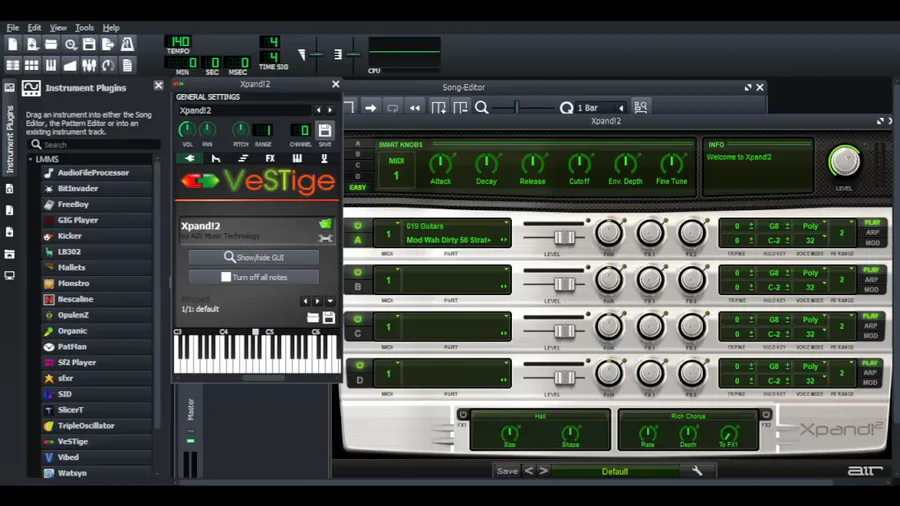Screen dimensions: 900x506
Task: Click the envelope/LFO tab icon in VeSTige
Action: click(x=216, y=158)
